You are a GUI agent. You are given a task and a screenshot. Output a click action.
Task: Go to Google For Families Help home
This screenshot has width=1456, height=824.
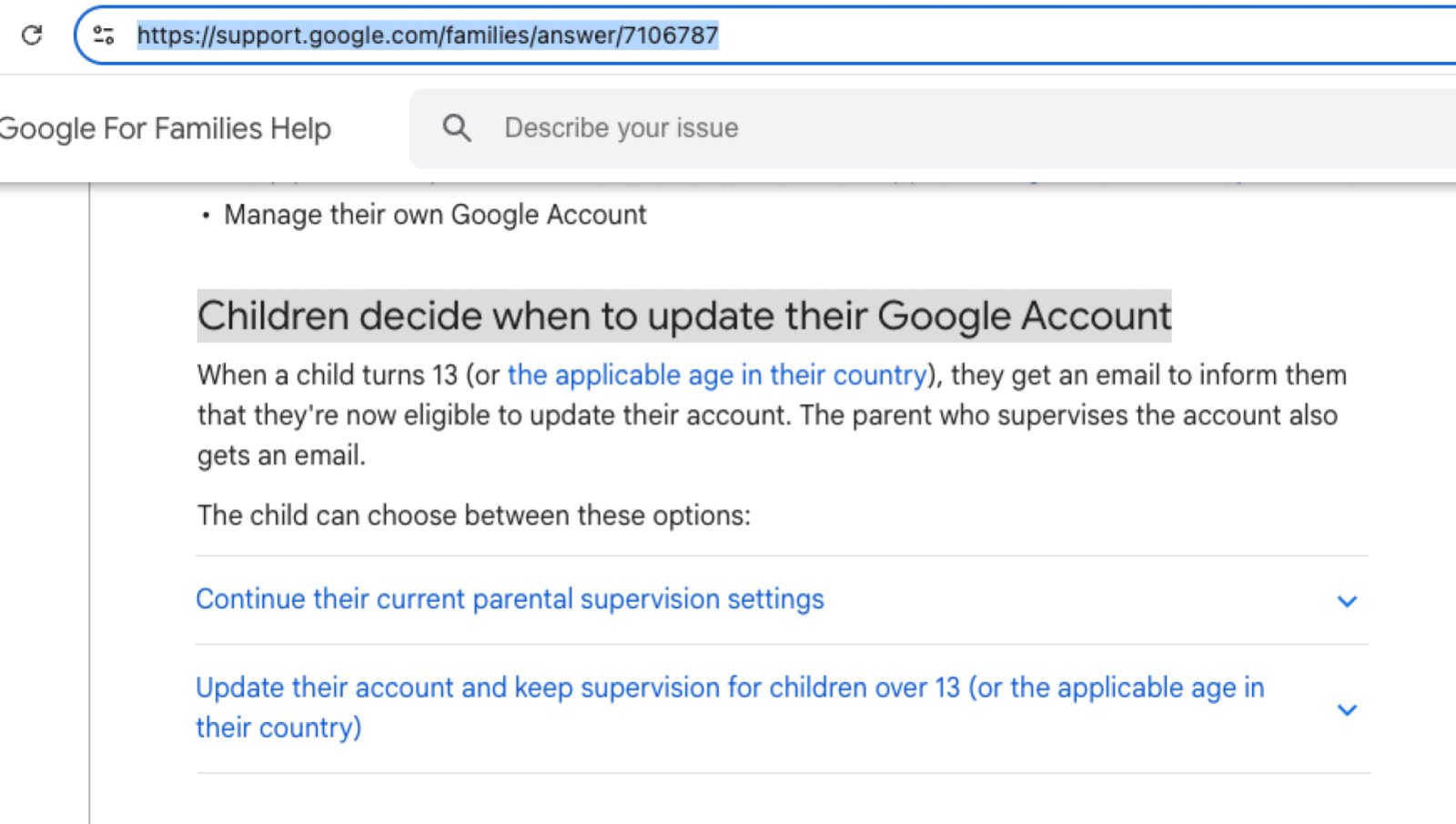[165, 128]
